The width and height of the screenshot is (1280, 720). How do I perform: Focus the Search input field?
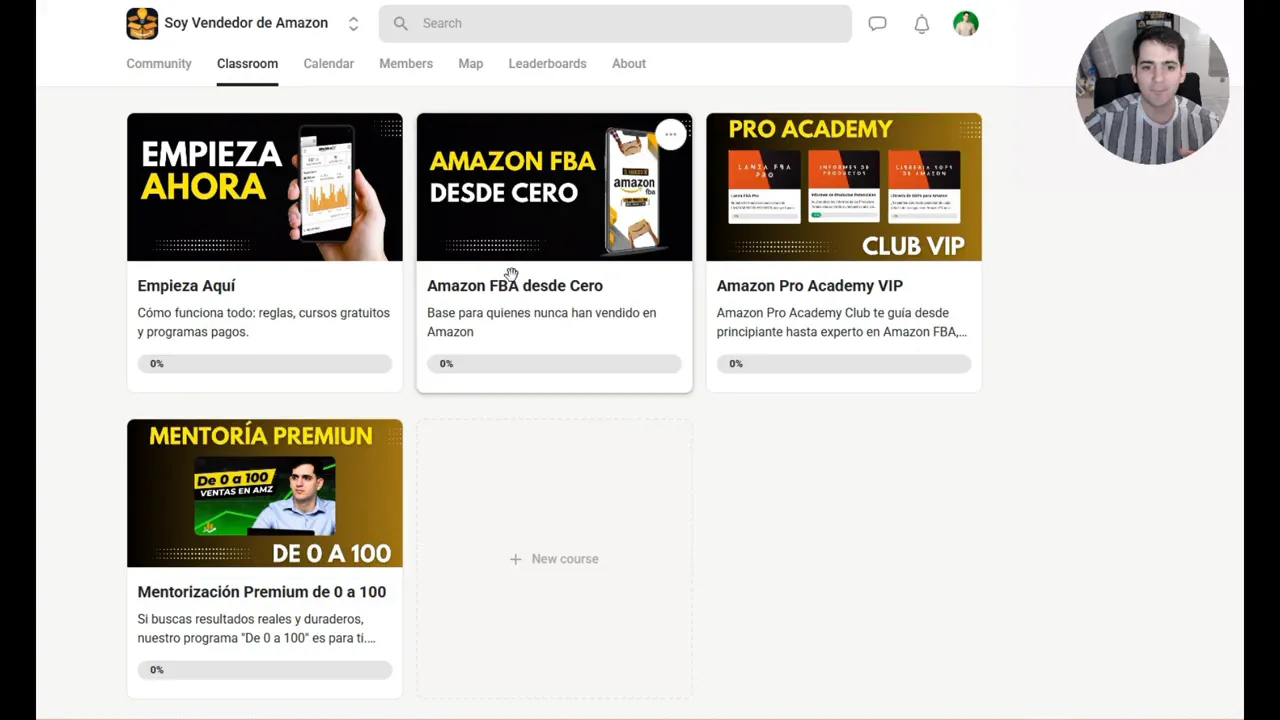(x=615, y=23)
